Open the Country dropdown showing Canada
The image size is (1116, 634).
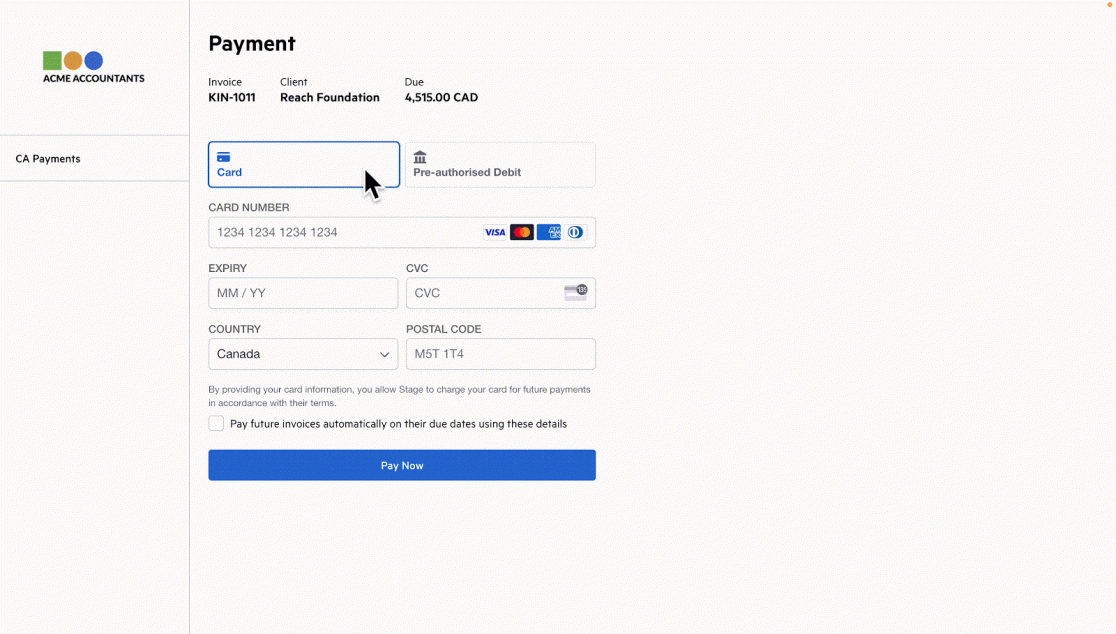tap(303, 354)
